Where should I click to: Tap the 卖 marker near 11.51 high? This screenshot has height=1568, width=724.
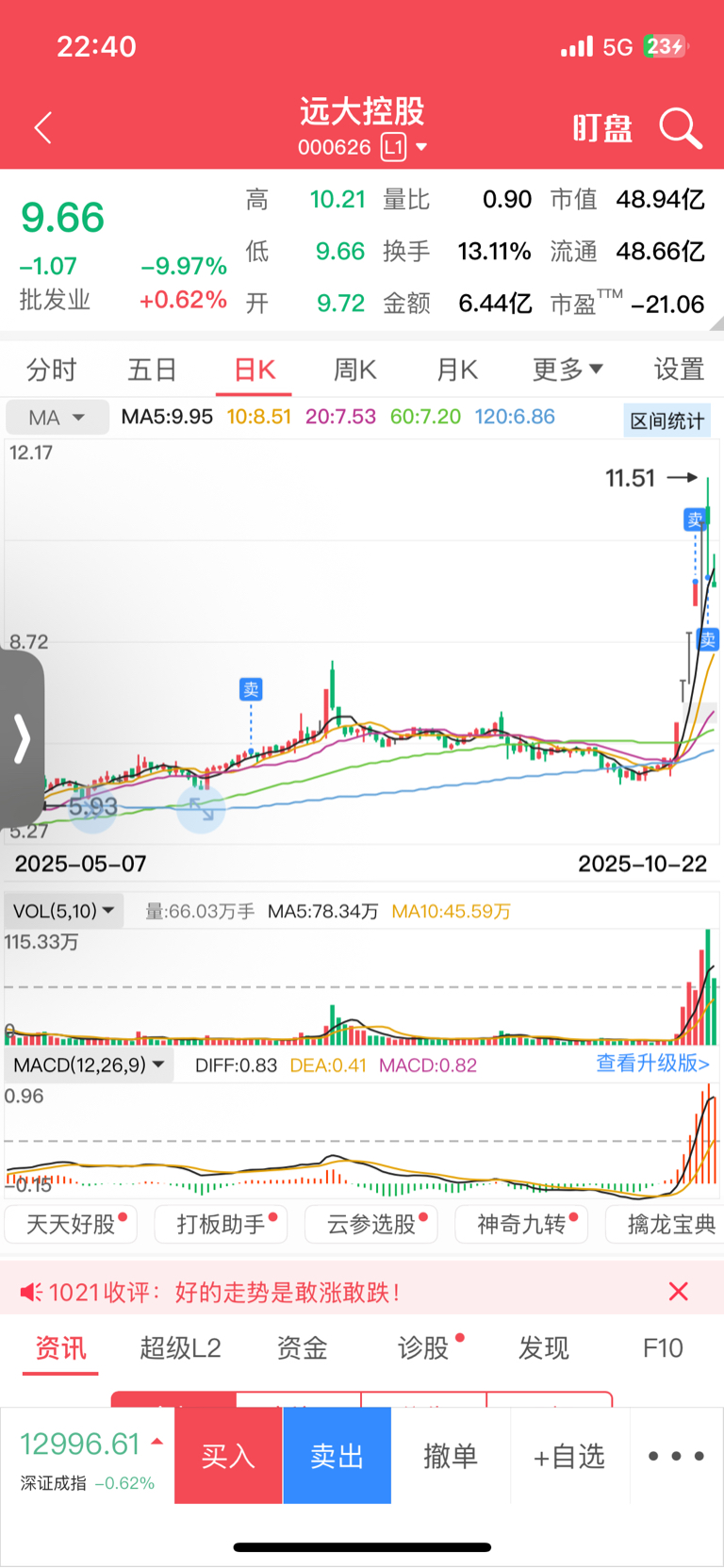[695, 520]
